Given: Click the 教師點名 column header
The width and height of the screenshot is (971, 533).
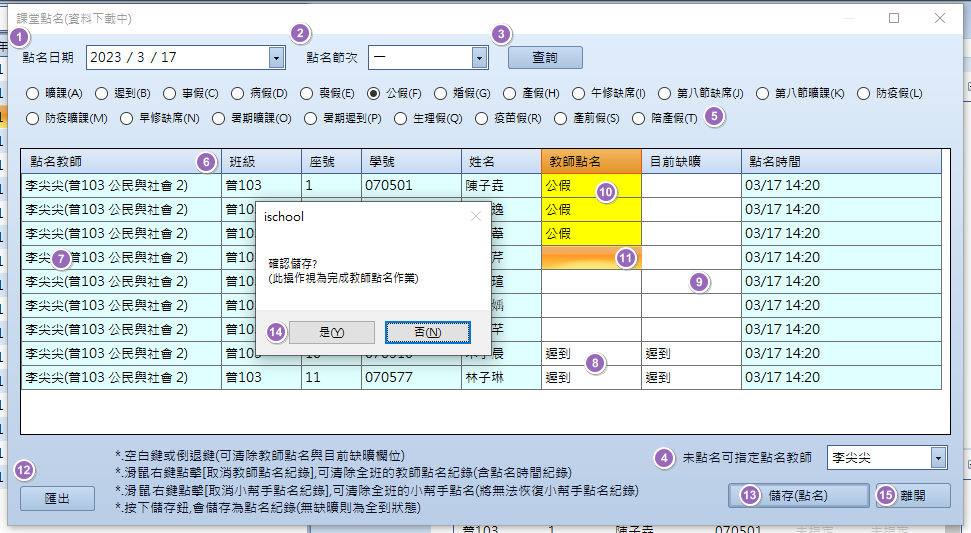Looking at the screenshot, I should coord(590,161).
